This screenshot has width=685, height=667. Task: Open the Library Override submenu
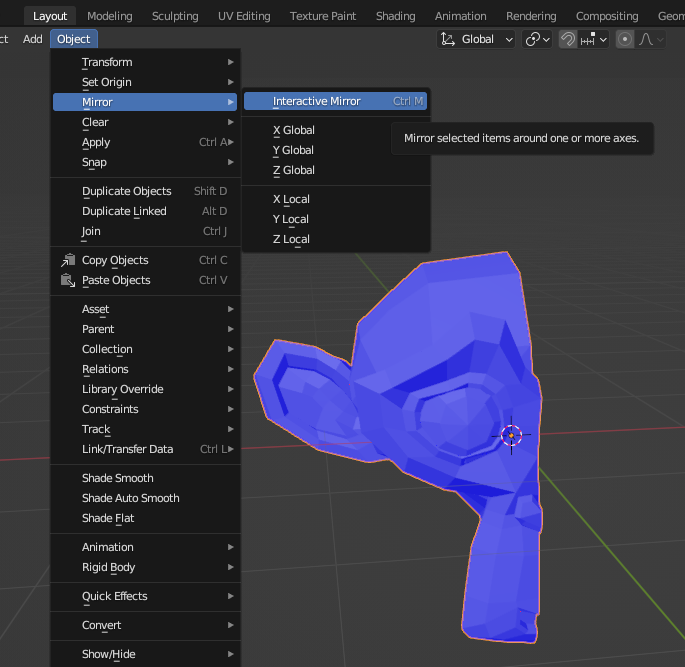coord(145,389)
